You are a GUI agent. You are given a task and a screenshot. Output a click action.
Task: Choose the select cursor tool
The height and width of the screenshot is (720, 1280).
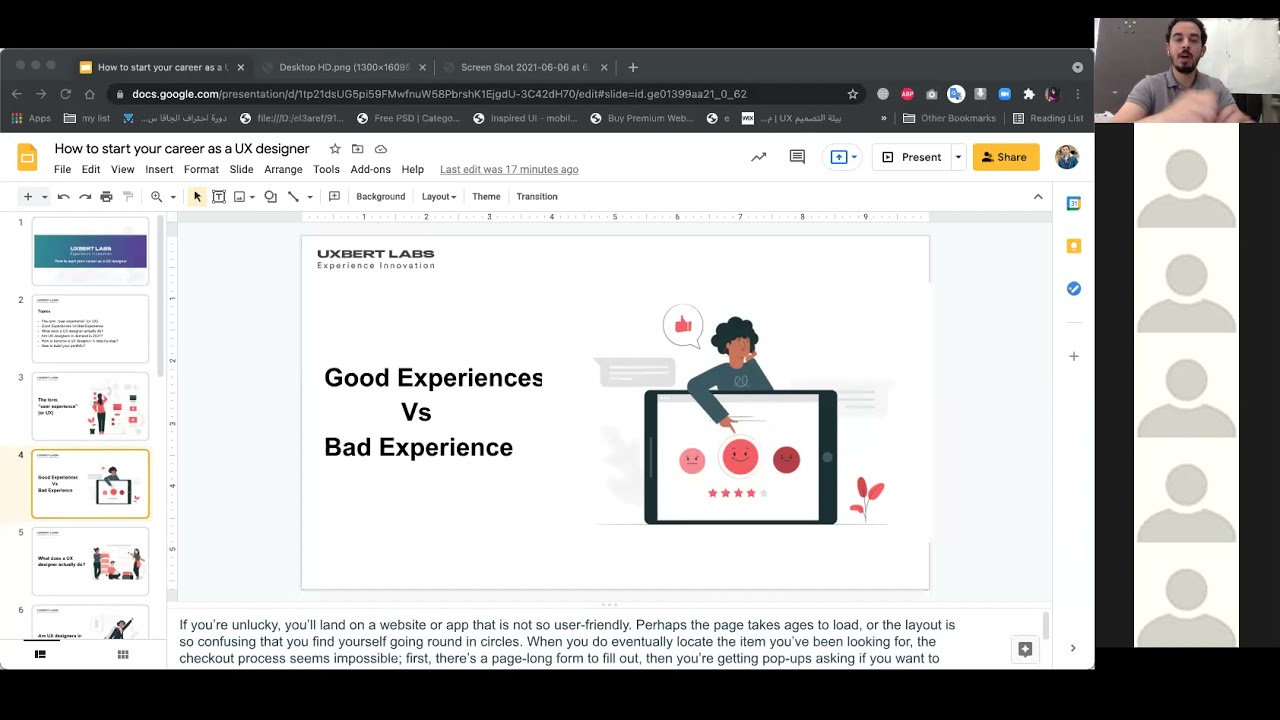(197, 197)
